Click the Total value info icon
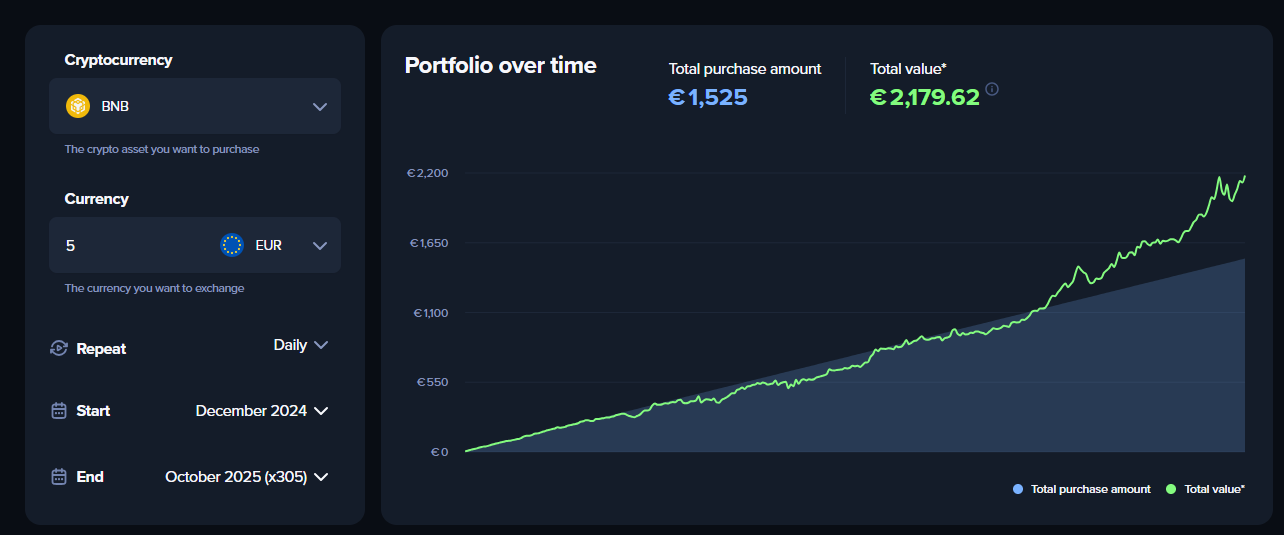Image resolution: width=1284 pixels, height=535 pixels. tap(992, 89)
